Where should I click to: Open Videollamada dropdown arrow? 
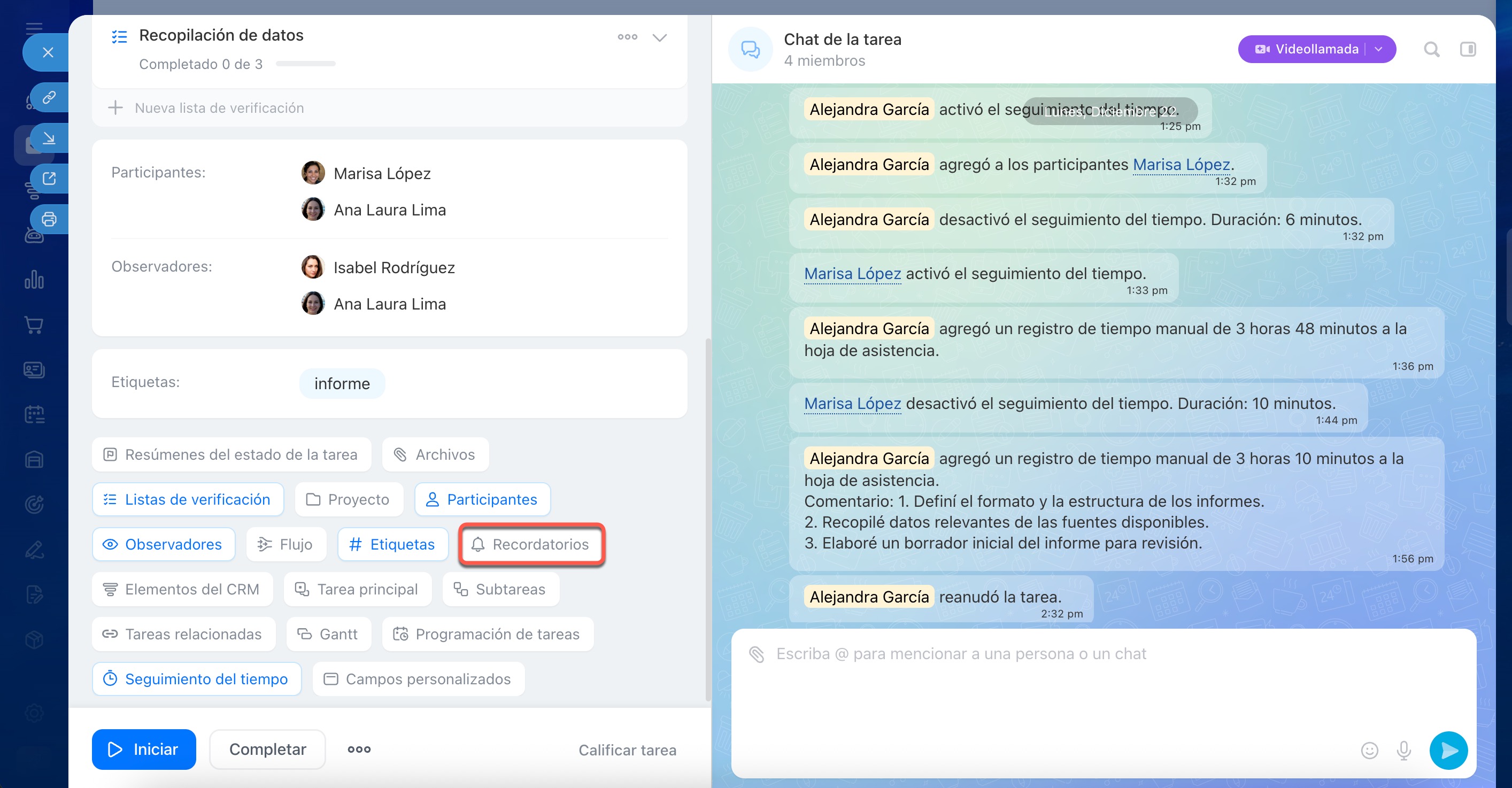[1379, 49]
